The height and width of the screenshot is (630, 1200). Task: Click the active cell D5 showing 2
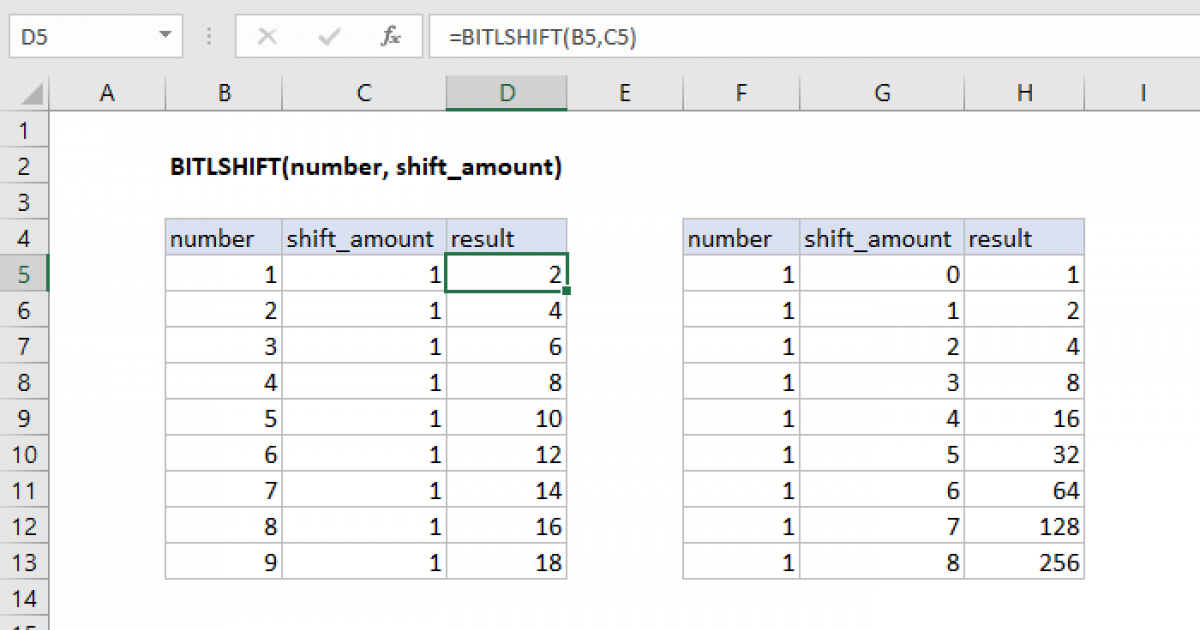[506, 273]
